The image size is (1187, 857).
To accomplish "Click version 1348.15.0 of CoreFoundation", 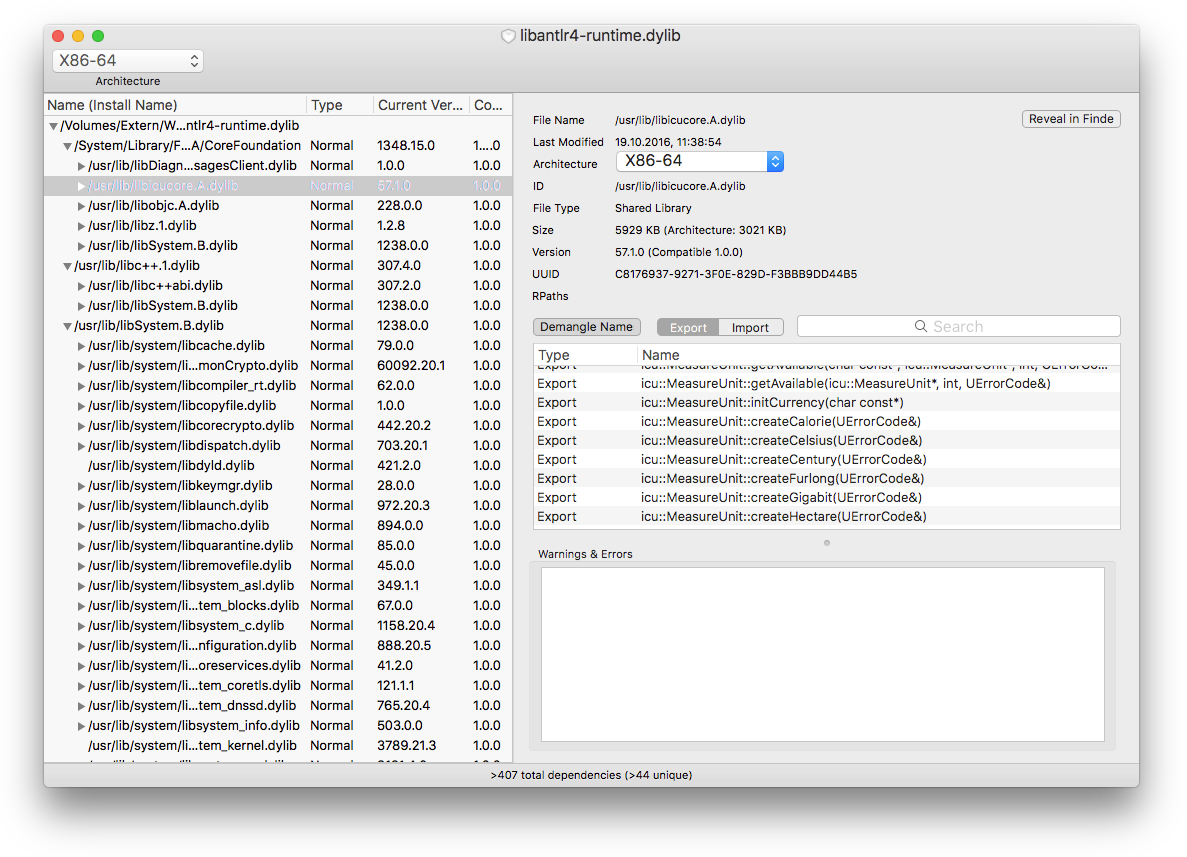I will click(406, 146).
